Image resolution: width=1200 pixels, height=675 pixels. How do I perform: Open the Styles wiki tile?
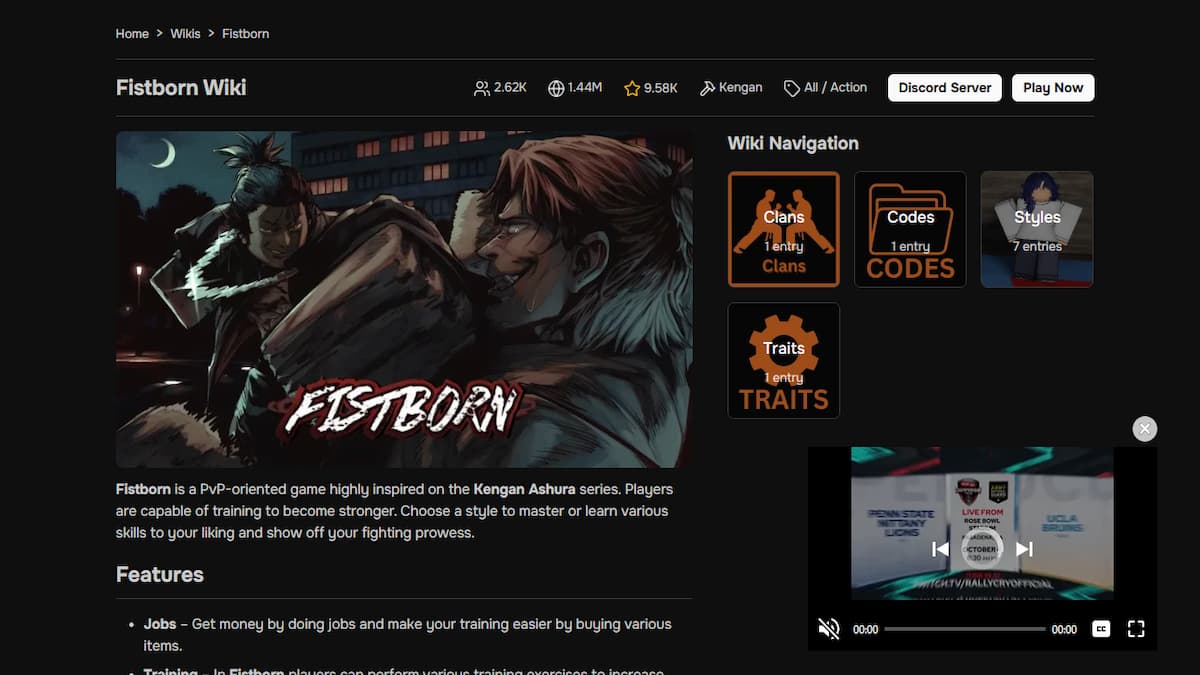1036,229
